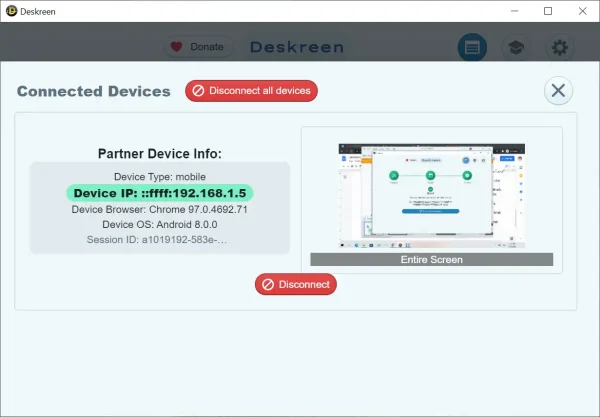The width and height of the screenshot is (600, 417).
Task: Open the tutorial graduation cap icon
Action: pyautogui.click(x=516, y=47)
